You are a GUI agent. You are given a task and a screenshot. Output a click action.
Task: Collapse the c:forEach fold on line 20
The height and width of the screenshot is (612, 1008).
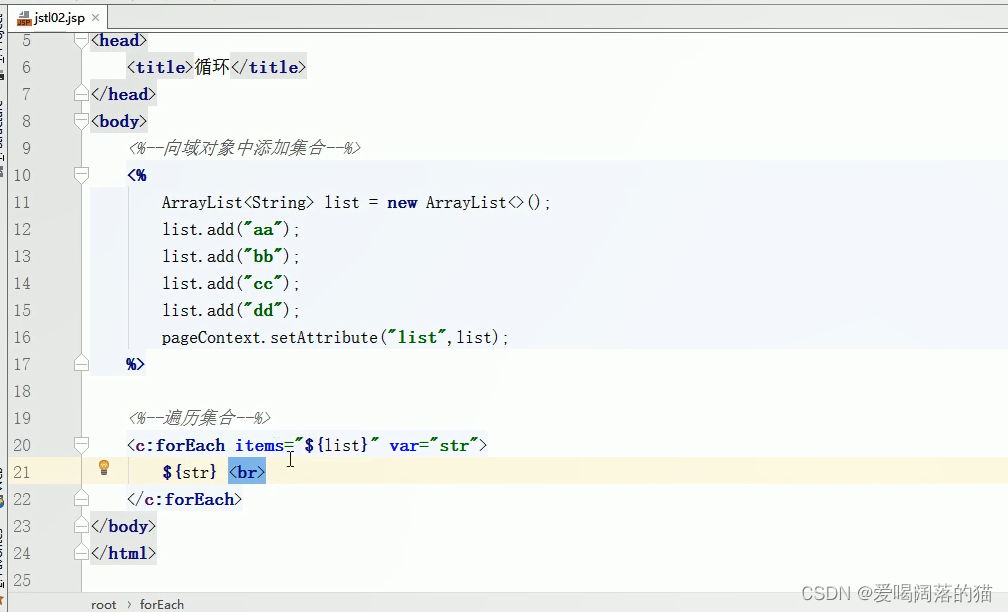tap(81, 445)
